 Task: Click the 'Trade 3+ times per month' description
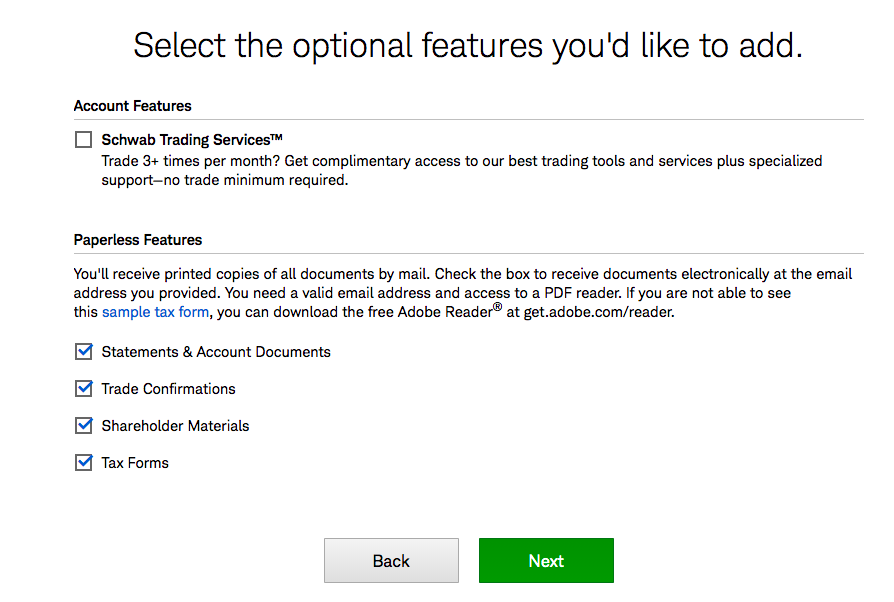point(462,170)
